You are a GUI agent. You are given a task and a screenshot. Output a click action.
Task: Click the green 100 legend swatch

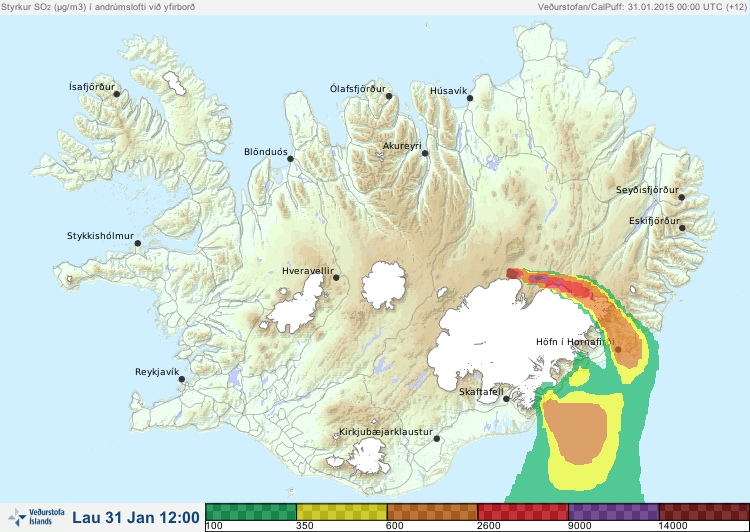[x=251, y=512]
